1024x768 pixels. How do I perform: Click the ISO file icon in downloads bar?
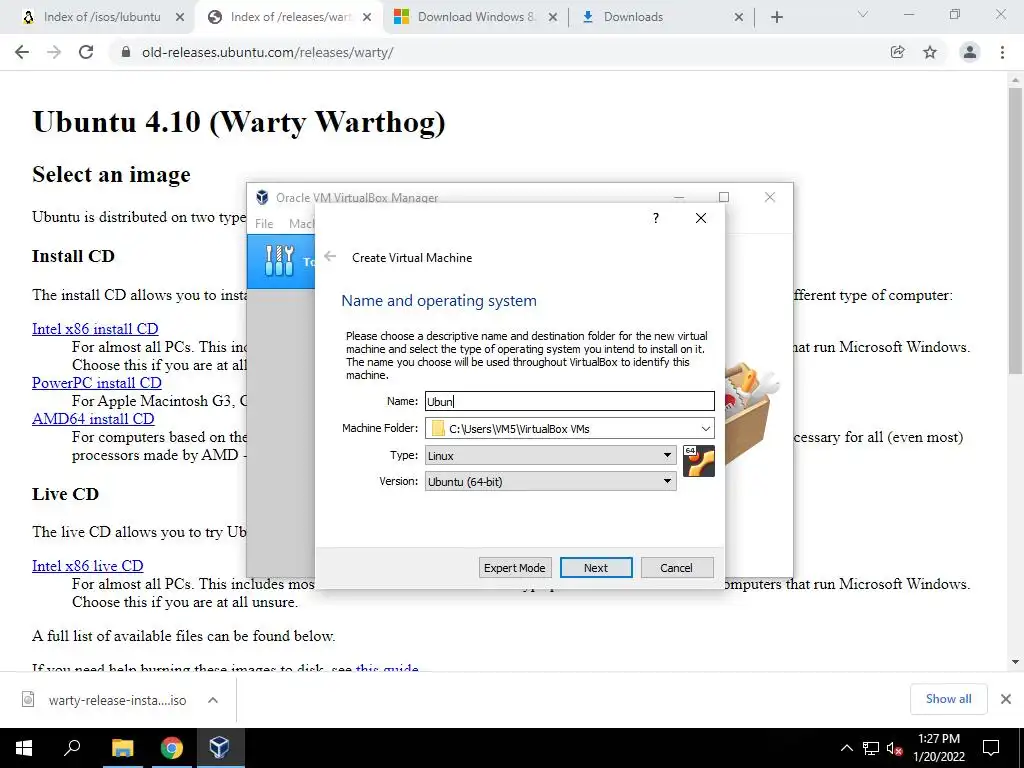28,699
